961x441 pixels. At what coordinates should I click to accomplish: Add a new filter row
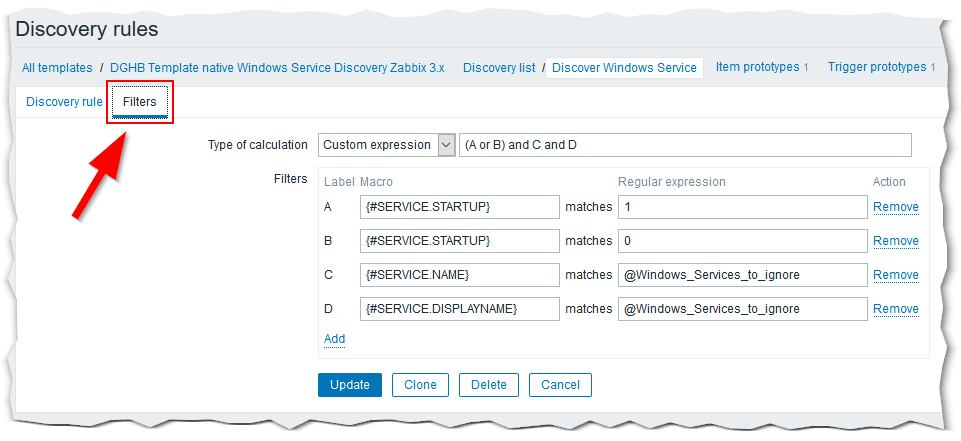click(x=334, y=339)
